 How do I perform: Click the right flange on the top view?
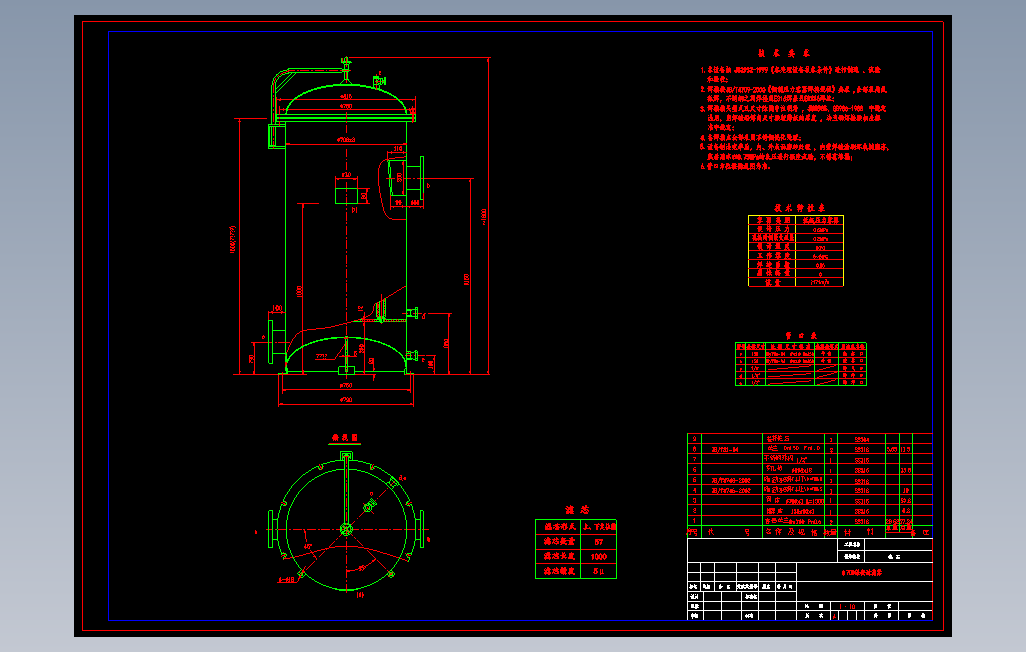[x=419, y=528]
